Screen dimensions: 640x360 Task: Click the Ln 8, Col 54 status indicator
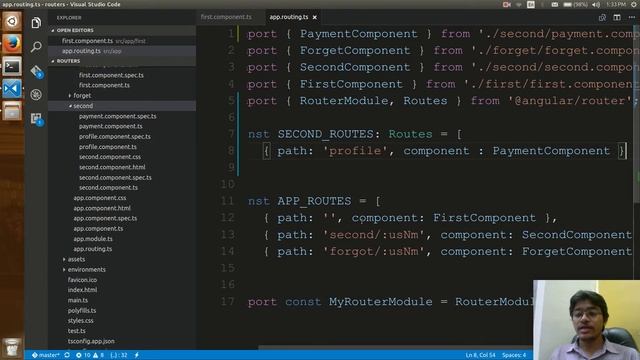coord(480,355)
